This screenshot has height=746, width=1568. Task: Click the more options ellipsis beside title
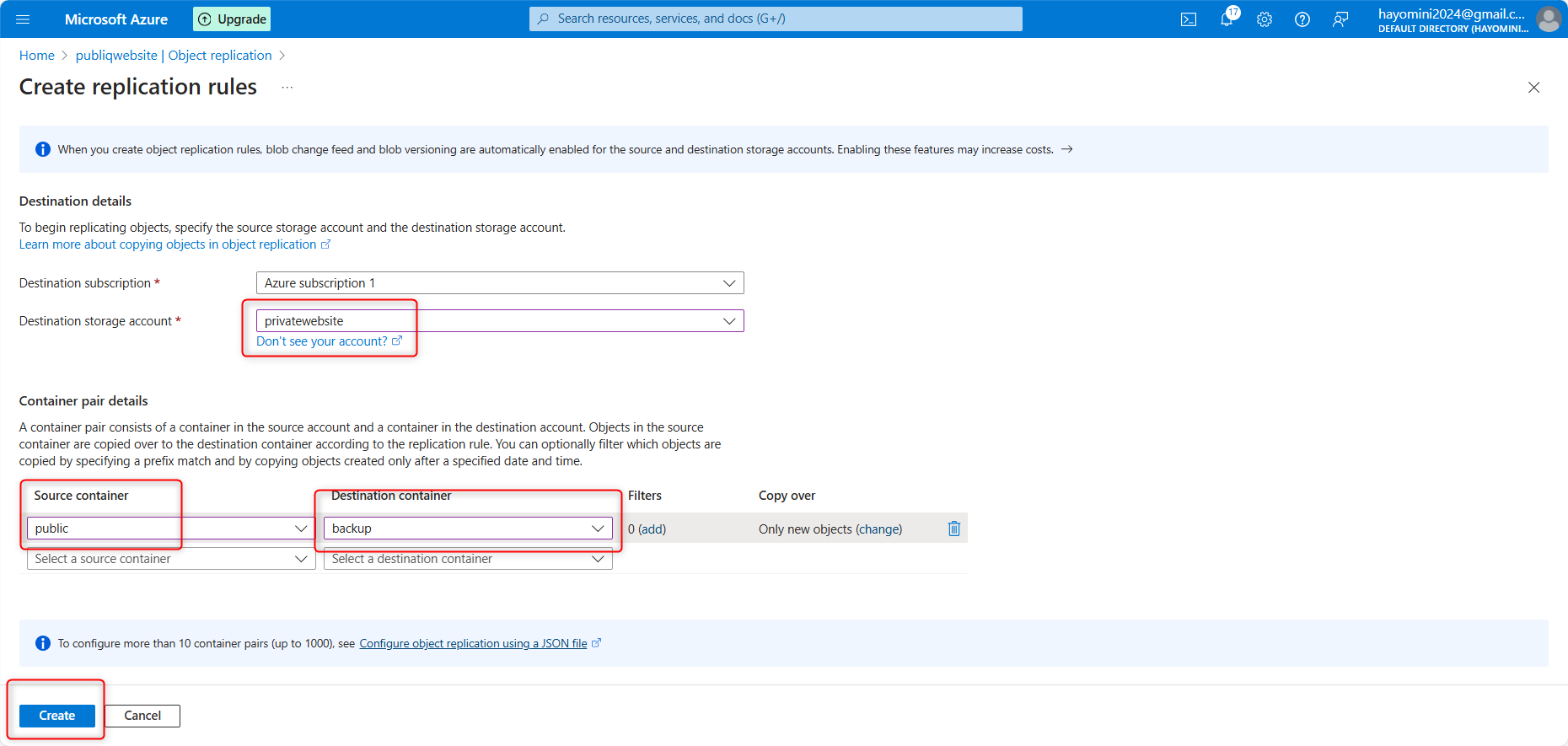click(x=287, y=87)
